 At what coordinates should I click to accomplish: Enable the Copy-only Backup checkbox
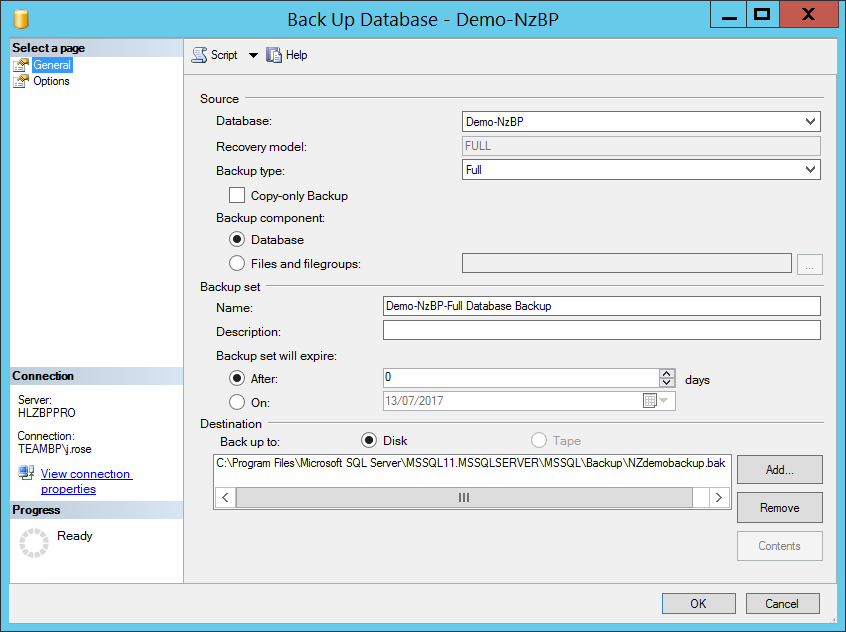[x=237, y=195]
